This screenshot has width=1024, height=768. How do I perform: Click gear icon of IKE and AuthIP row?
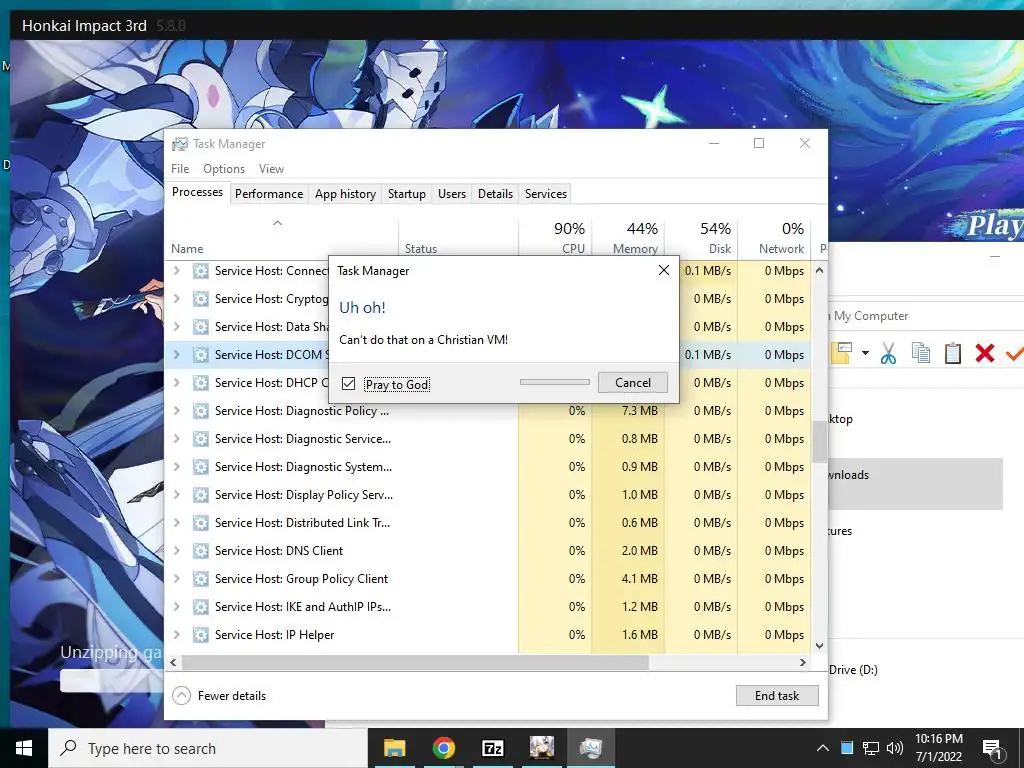(x=200, y=607)
